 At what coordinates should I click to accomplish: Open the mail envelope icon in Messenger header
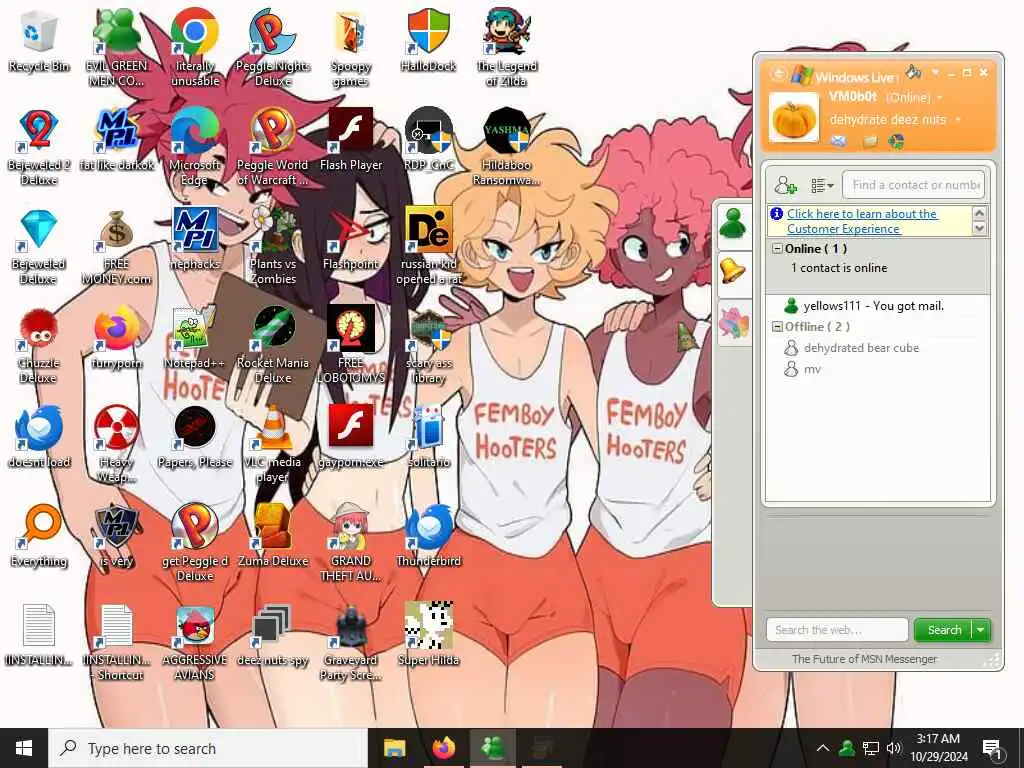839,140
